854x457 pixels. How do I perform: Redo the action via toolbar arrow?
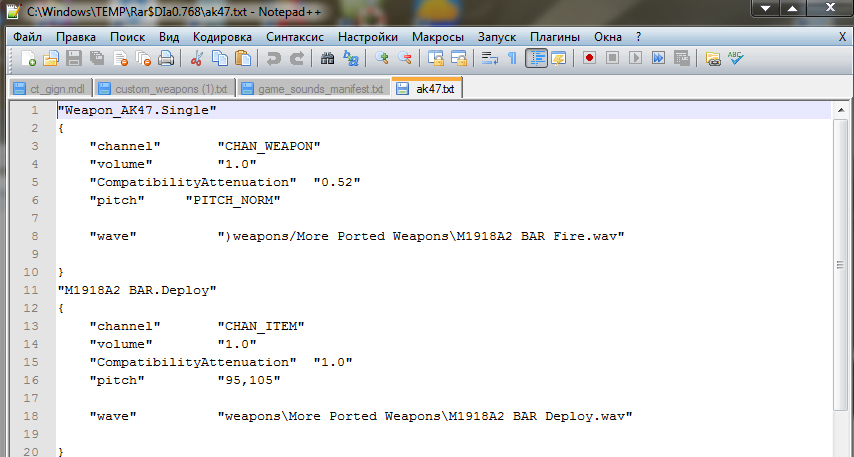coord(296,58)
